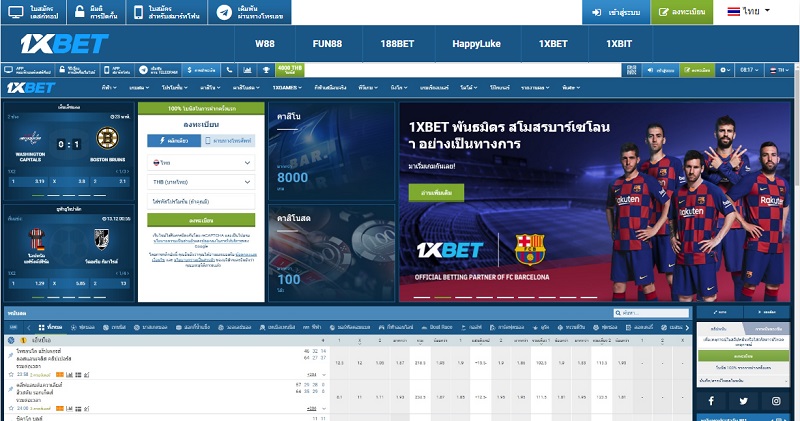
Task: Select the one-click registration tab
Action: point(173,140)
